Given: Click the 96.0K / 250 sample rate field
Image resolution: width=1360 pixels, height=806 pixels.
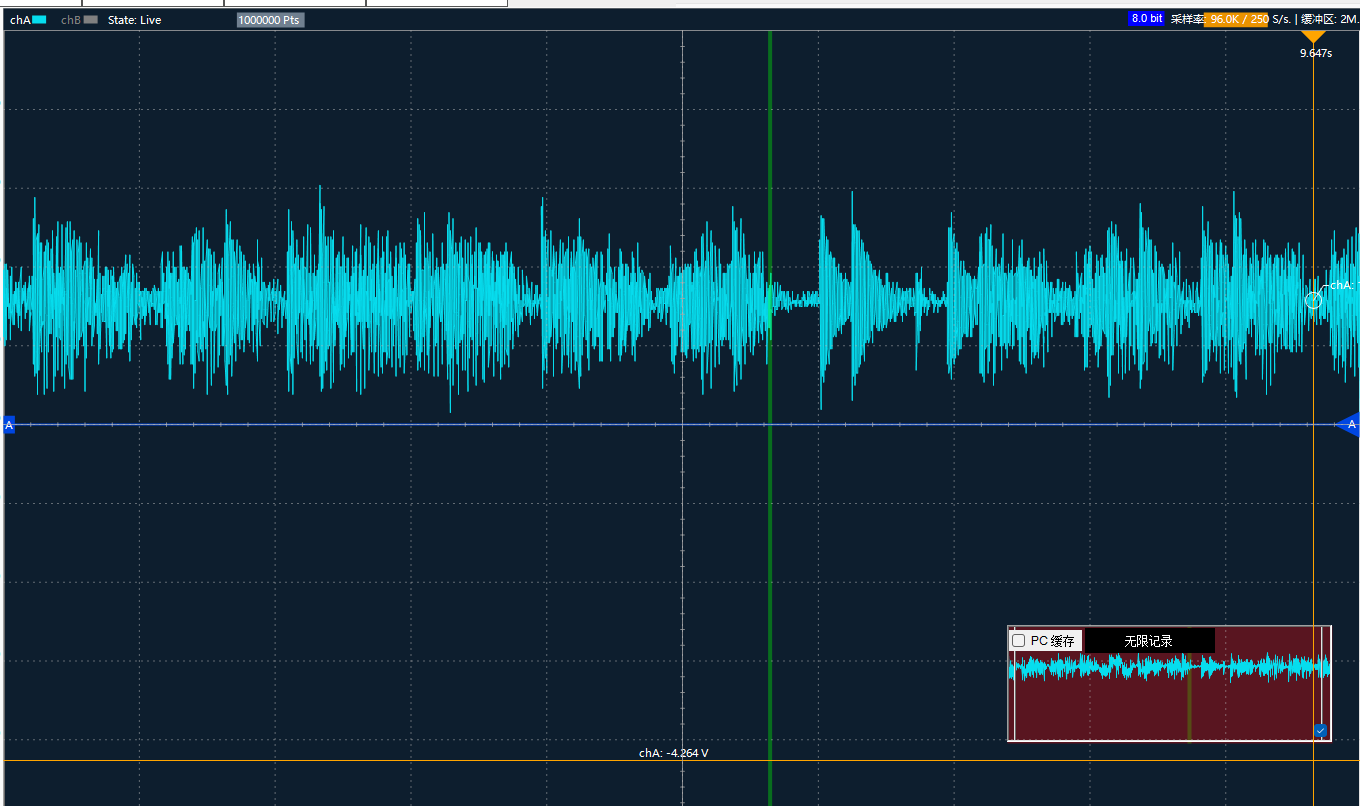Looking at the screenshot, I should 1238,19.
